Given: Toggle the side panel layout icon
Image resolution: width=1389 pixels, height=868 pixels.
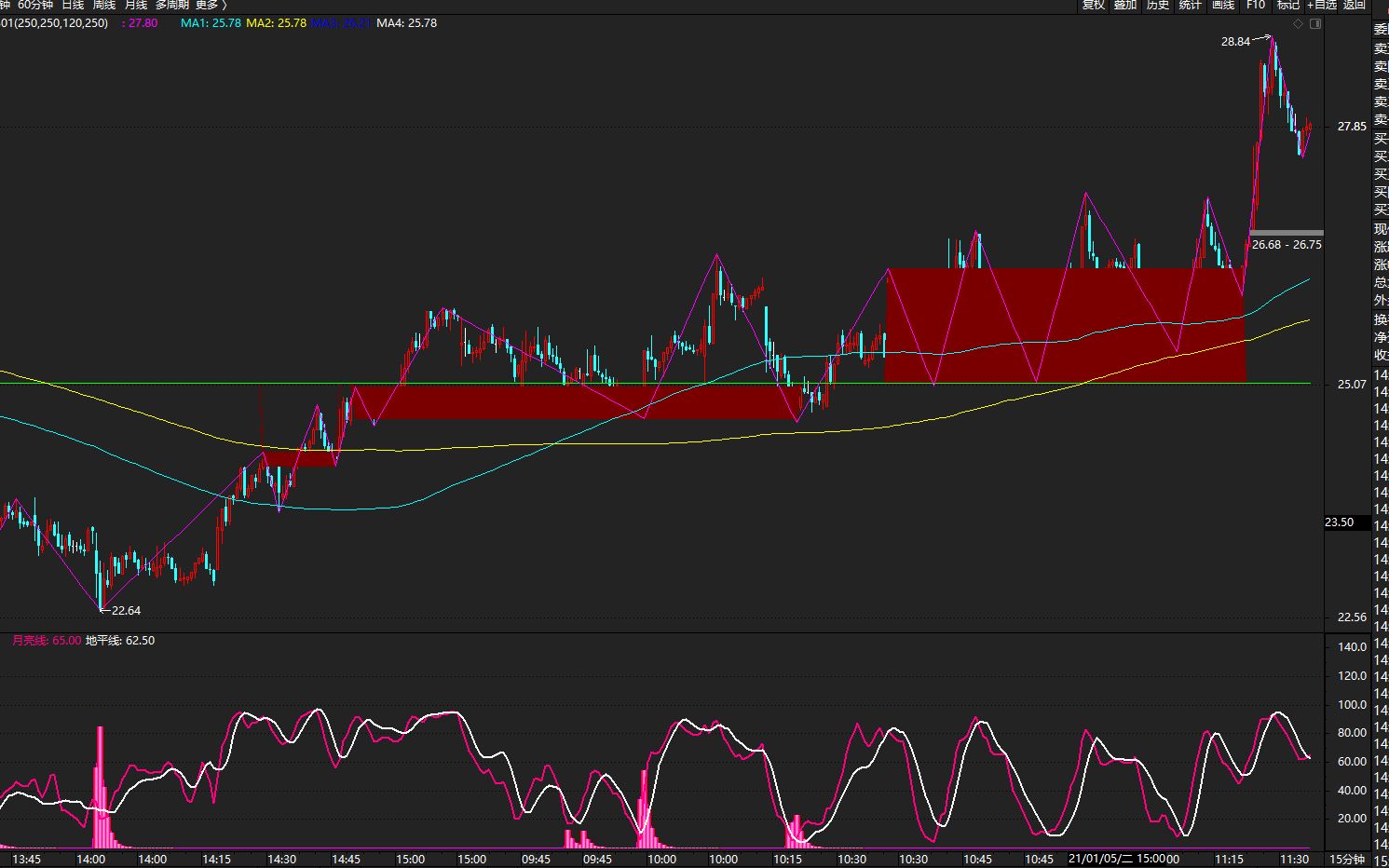Looking at the screenshot, I should pyautogui.click(x=1315, y=23).
